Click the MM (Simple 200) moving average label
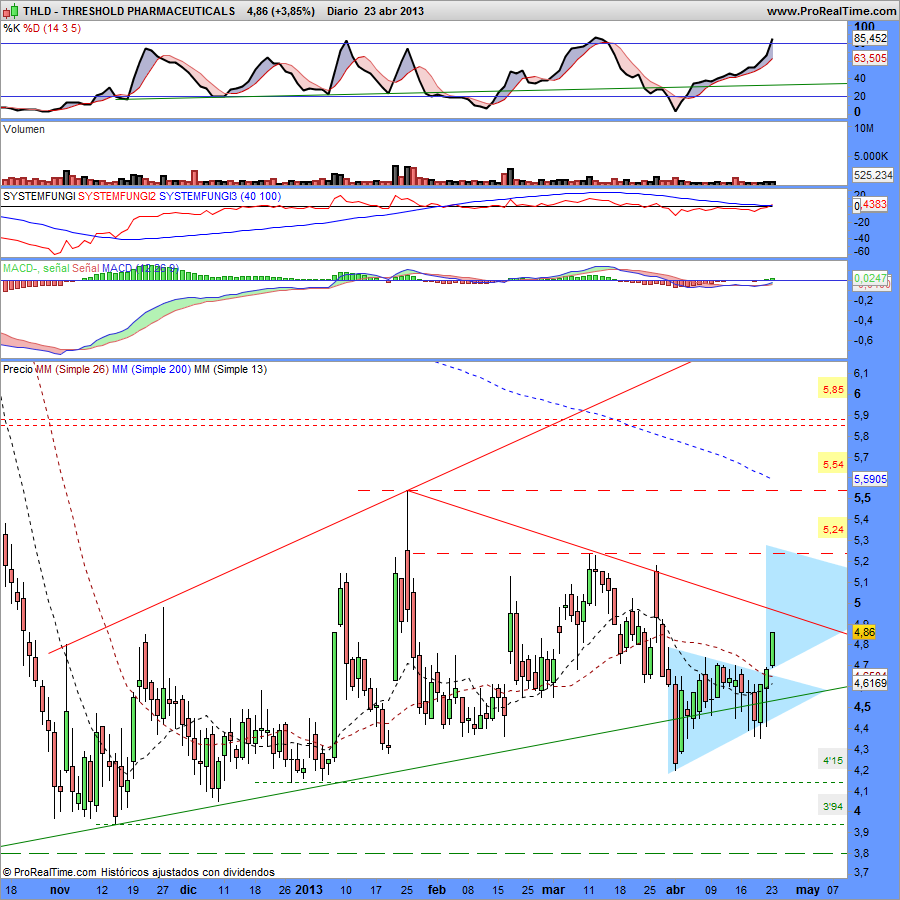The height and width of the screenshot is (900, 900). (x=151, y=369)
